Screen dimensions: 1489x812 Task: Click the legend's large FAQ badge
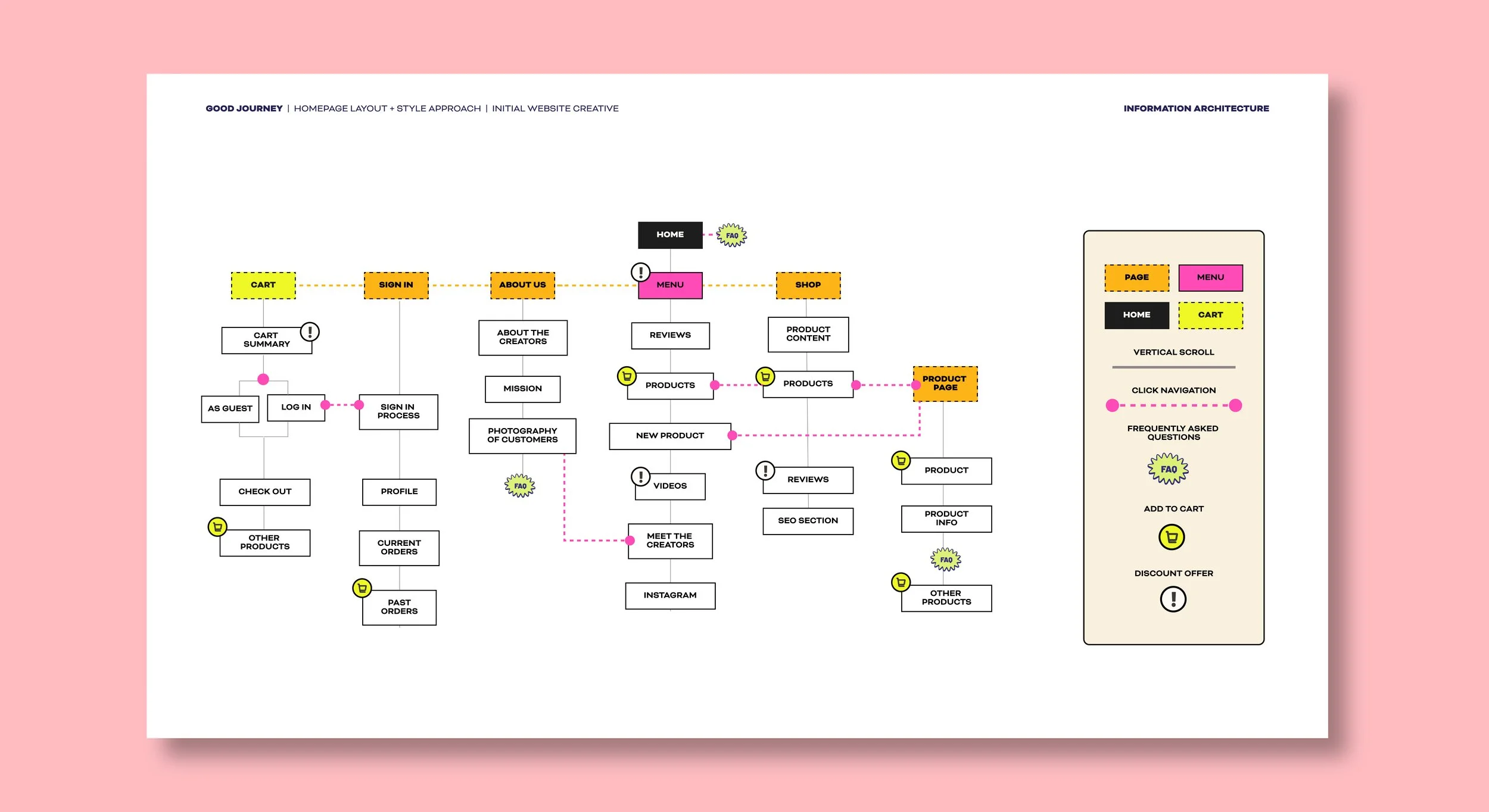click(1168, 469)
